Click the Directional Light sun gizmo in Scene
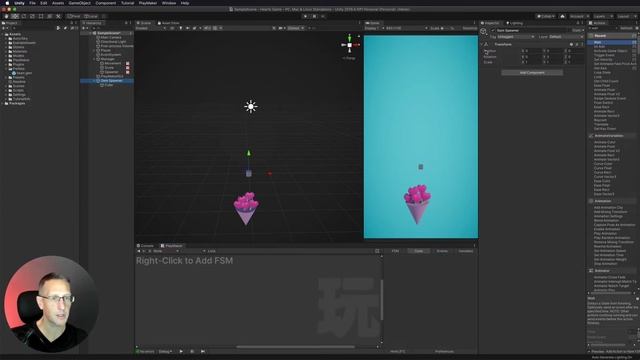 251,106
